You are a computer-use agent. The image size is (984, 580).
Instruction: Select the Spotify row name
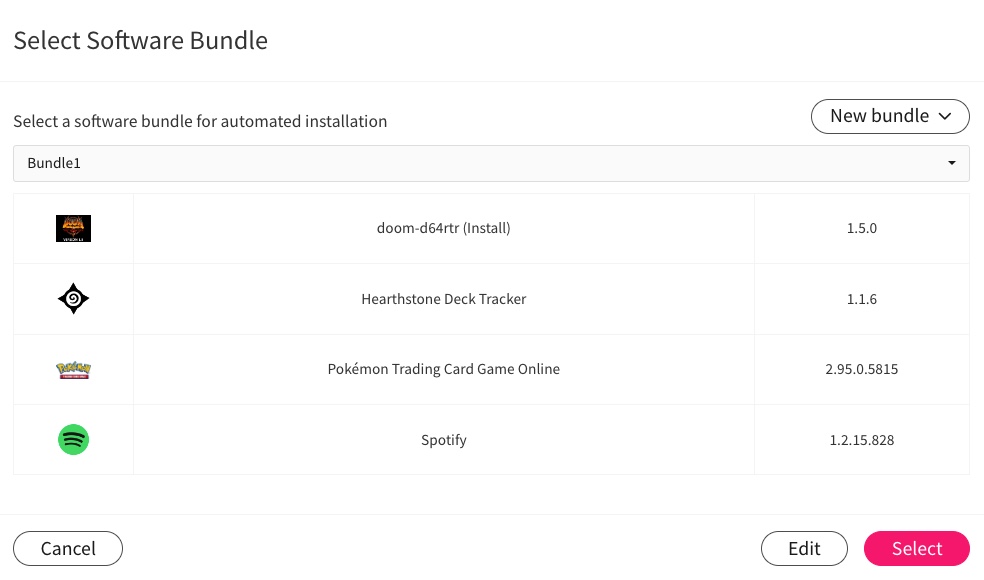pos(444,440)
